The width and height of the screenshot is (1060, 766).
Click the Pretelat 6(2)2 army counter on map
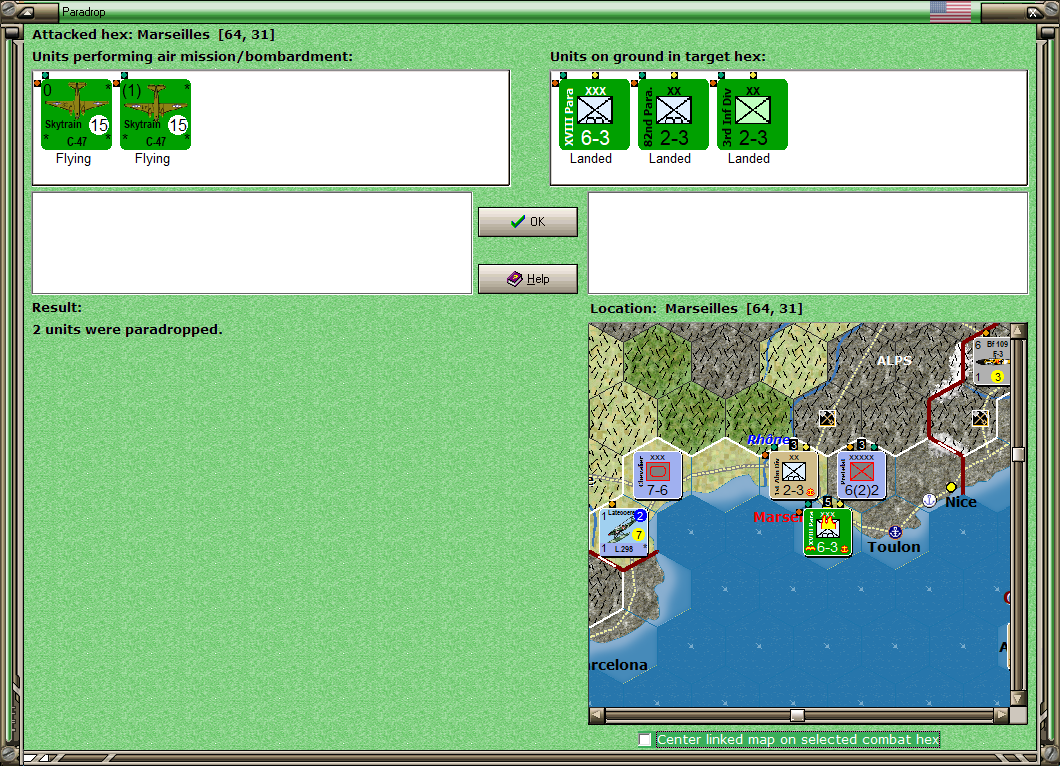(861, 475)
